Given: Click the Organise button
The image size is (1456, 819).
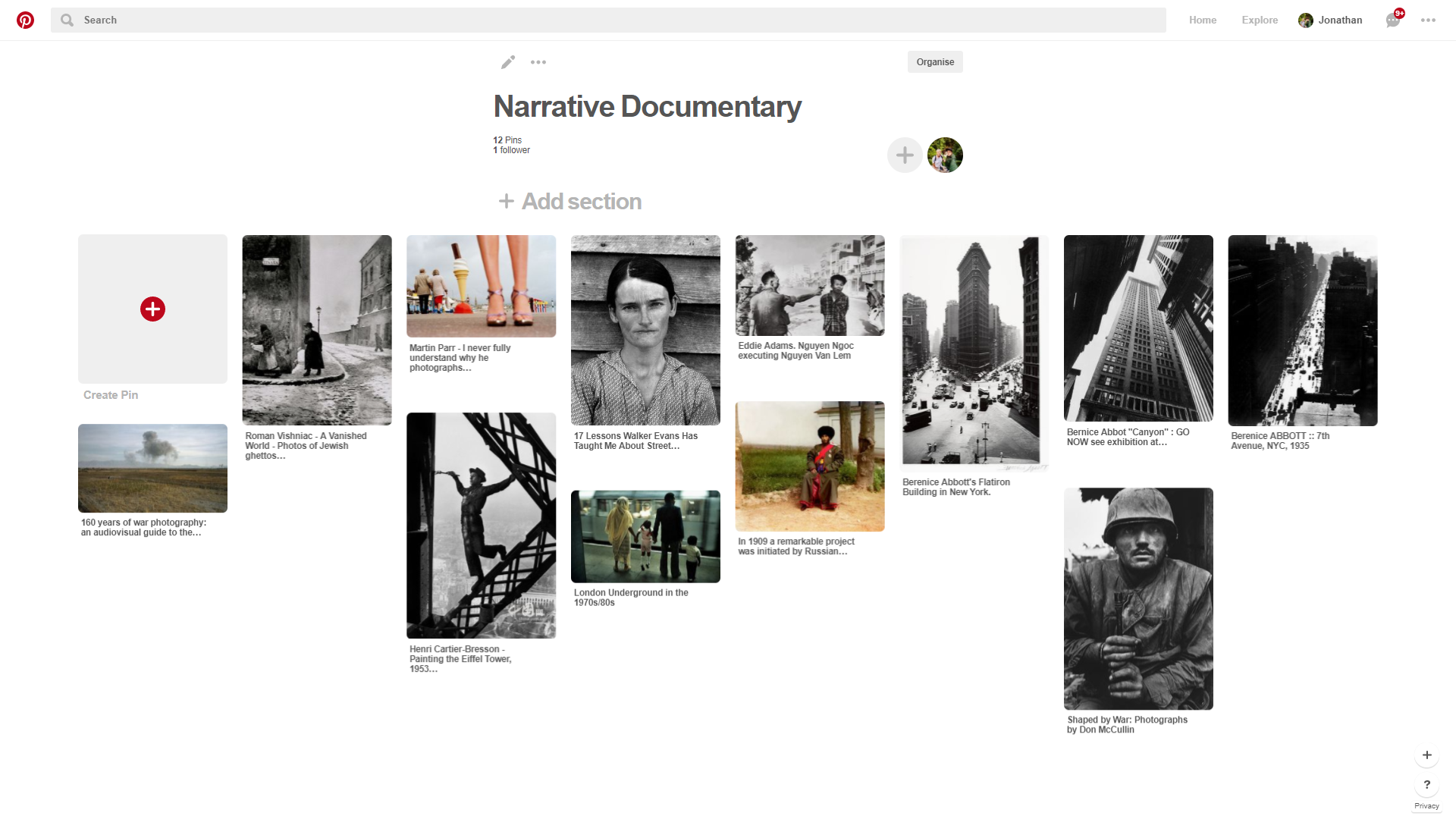Looking at the screenshot, I should pos(935,62).
